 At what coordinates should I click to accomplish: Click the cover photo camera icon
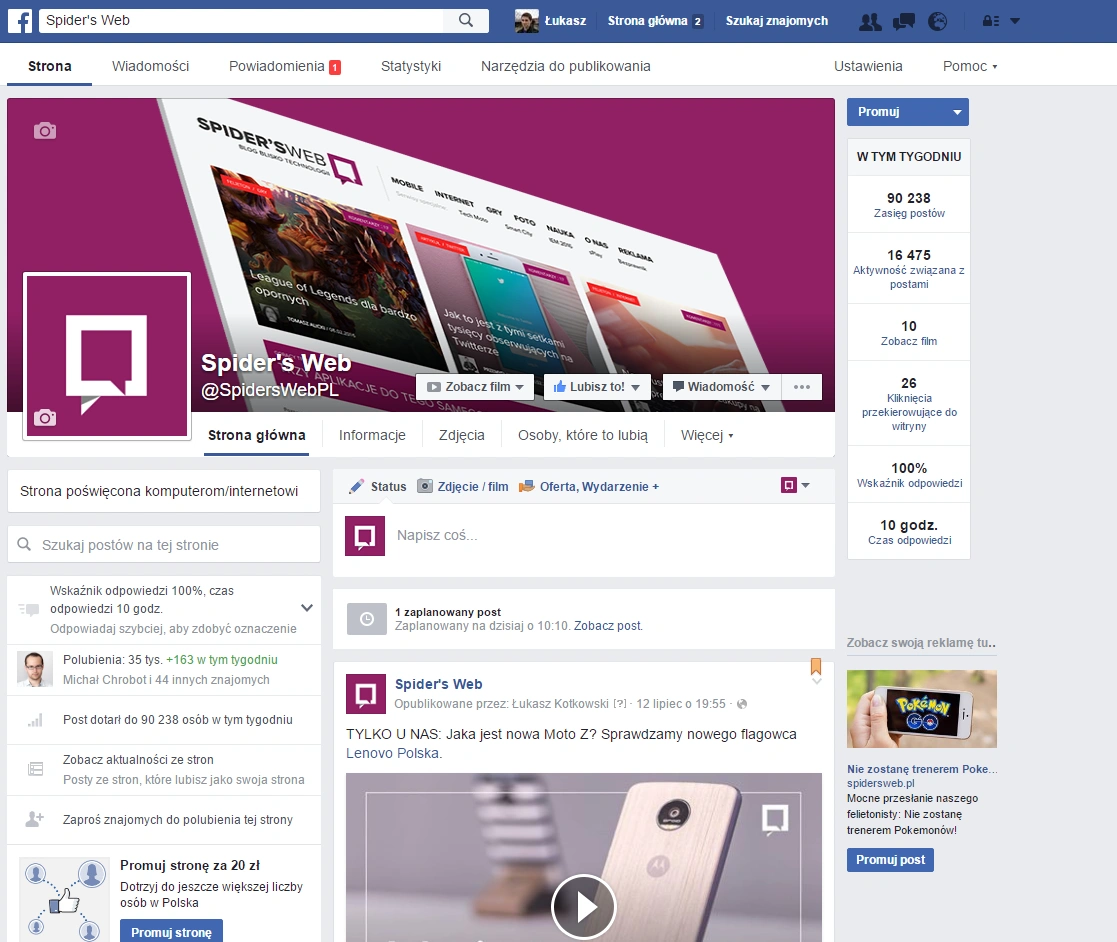pyautogui.click(x=45, y=130)
